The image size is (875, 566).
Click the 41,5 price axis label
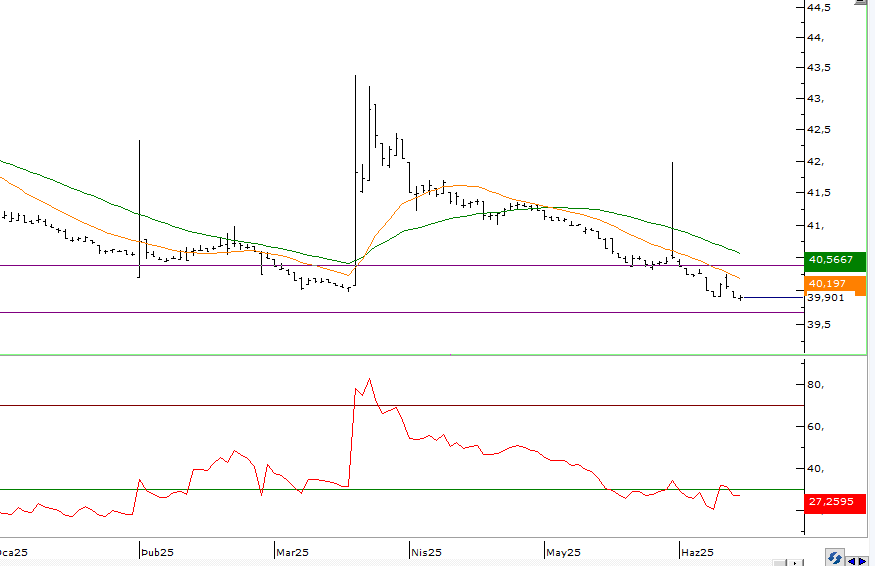819,193
